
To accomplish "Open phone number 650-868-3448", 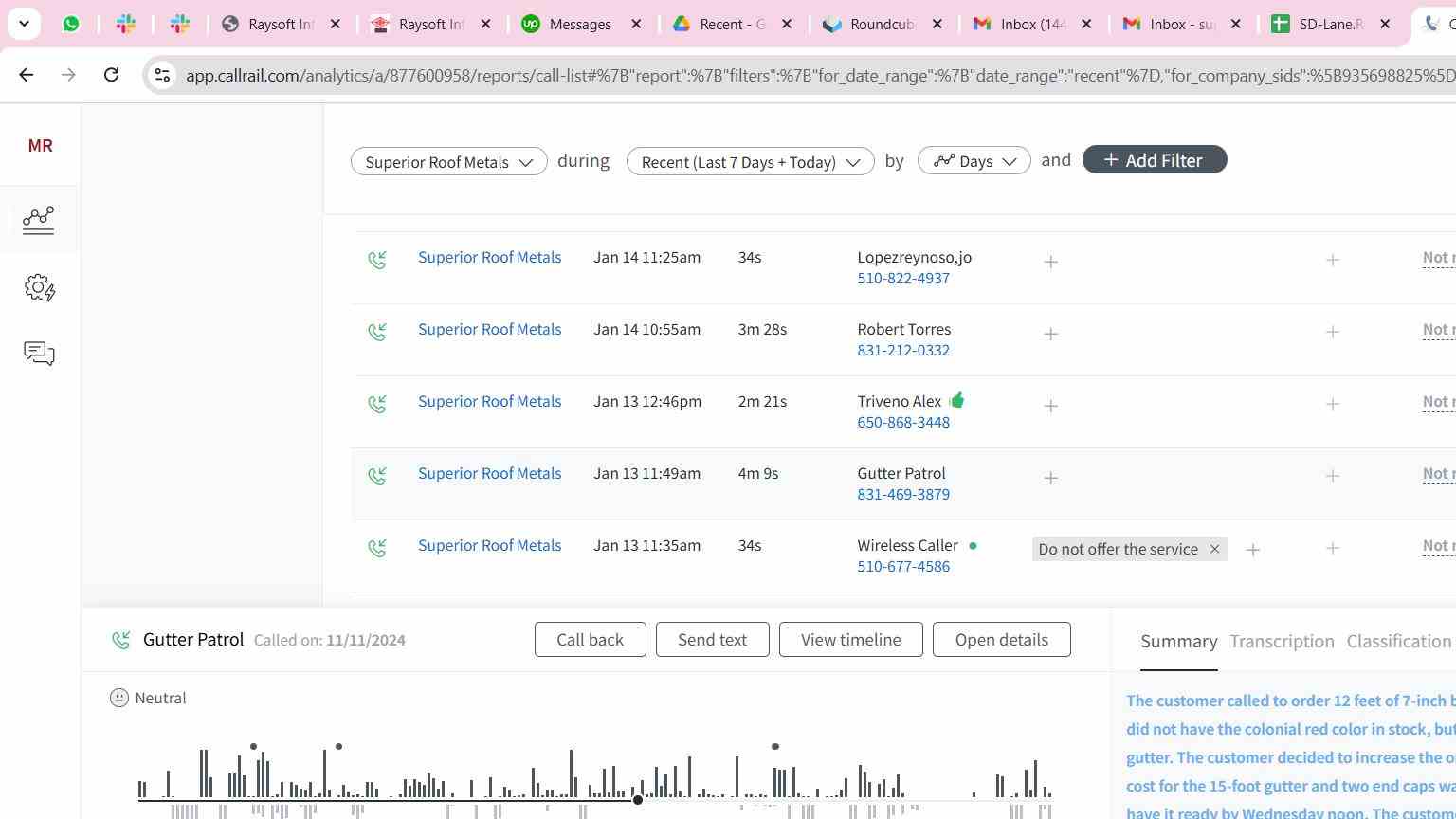I will tap(903, 423).
